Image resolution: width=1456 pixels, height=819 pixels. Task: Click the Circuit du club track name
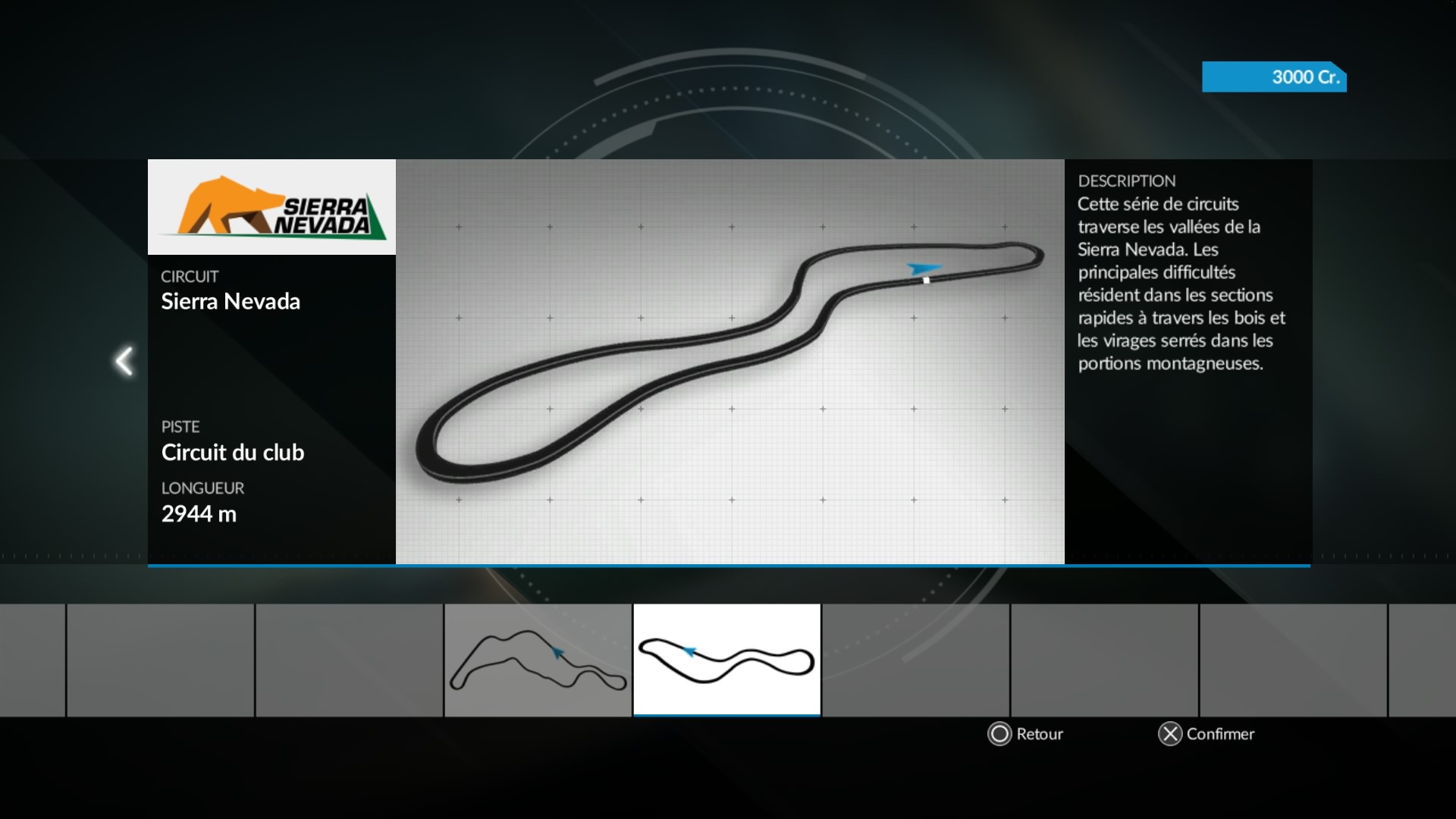[x=233, y=453]
